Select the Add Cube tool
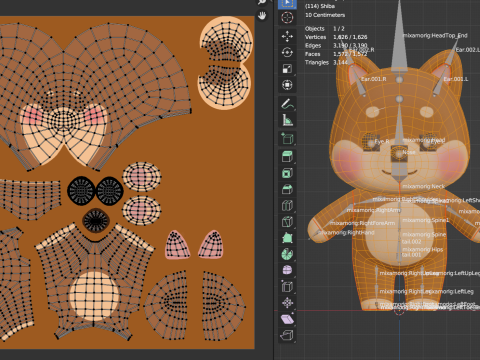Image resolution: width=480 pixels, height=360 pixels. point(287,138)
